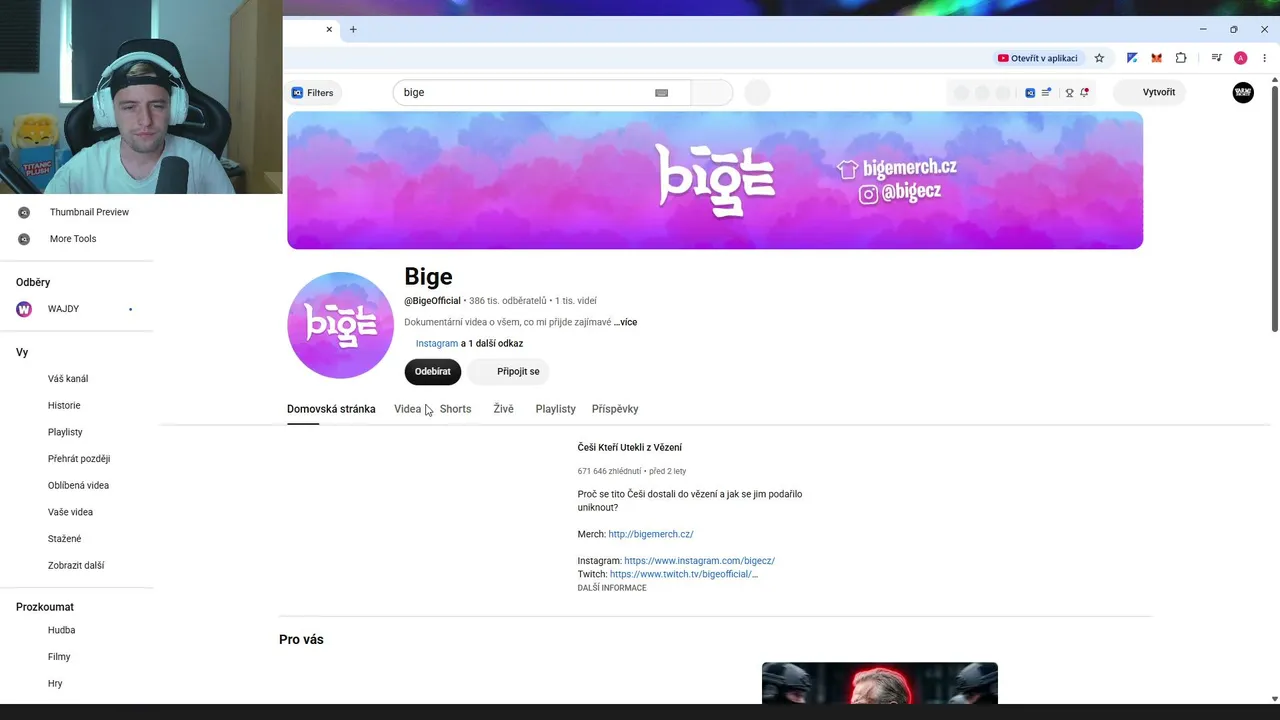Open the twitch.tv/bigeofficial link
Image resolution: width=1280 pixels, height=720 pixels.
tap(684, 575)
